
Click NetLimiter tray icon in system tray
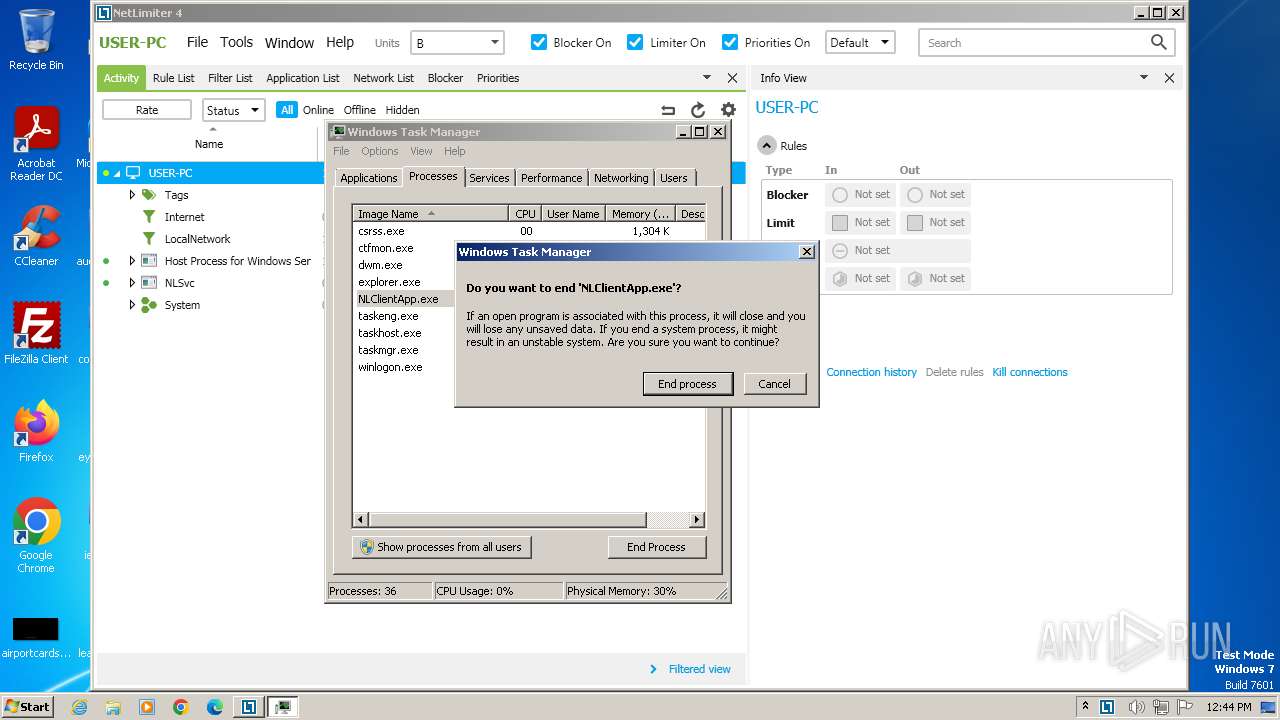point(1107,707)
